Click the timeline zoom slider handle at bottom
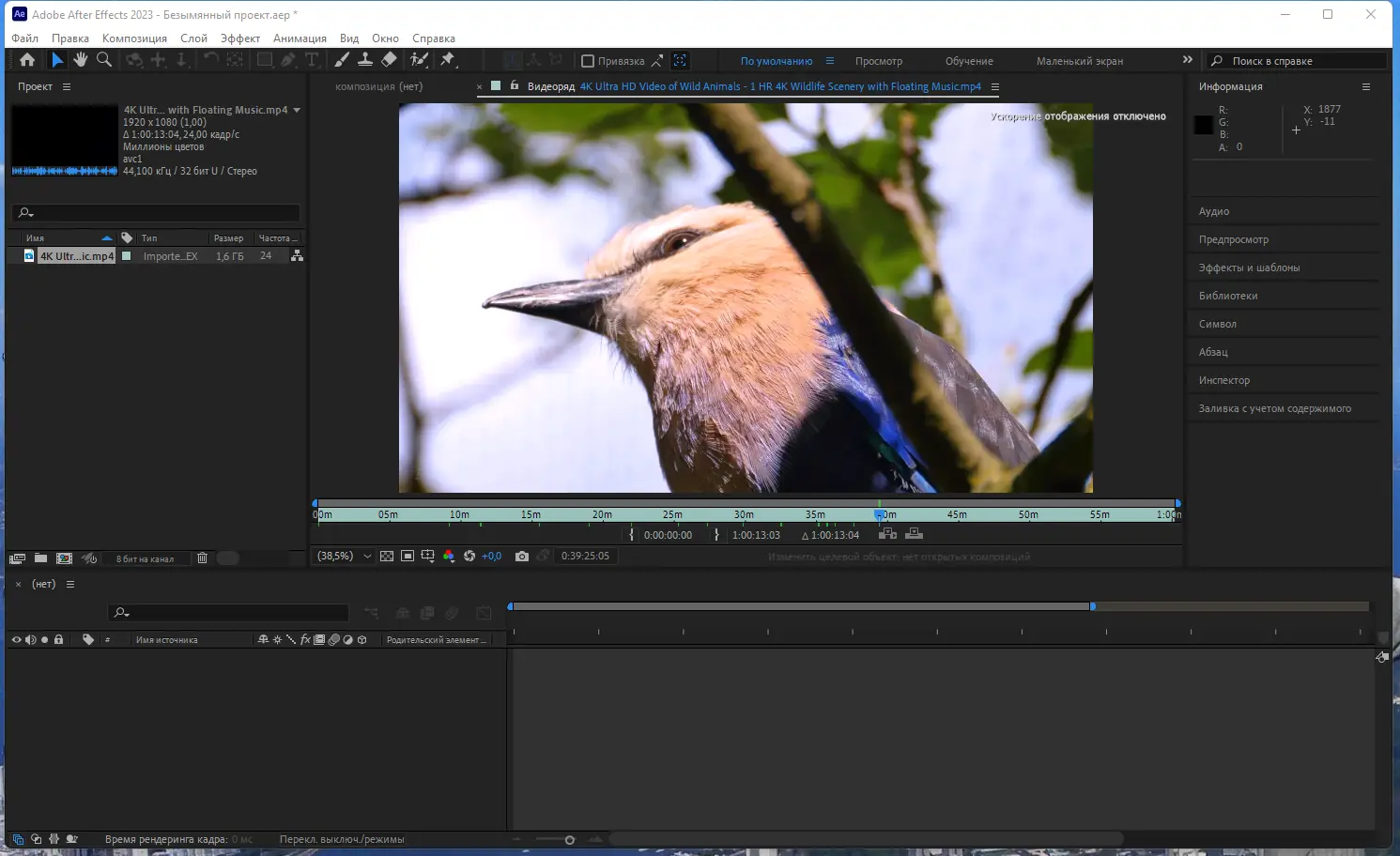The width and height of the screenshot is (1400, 856). (x=570, y=840)
